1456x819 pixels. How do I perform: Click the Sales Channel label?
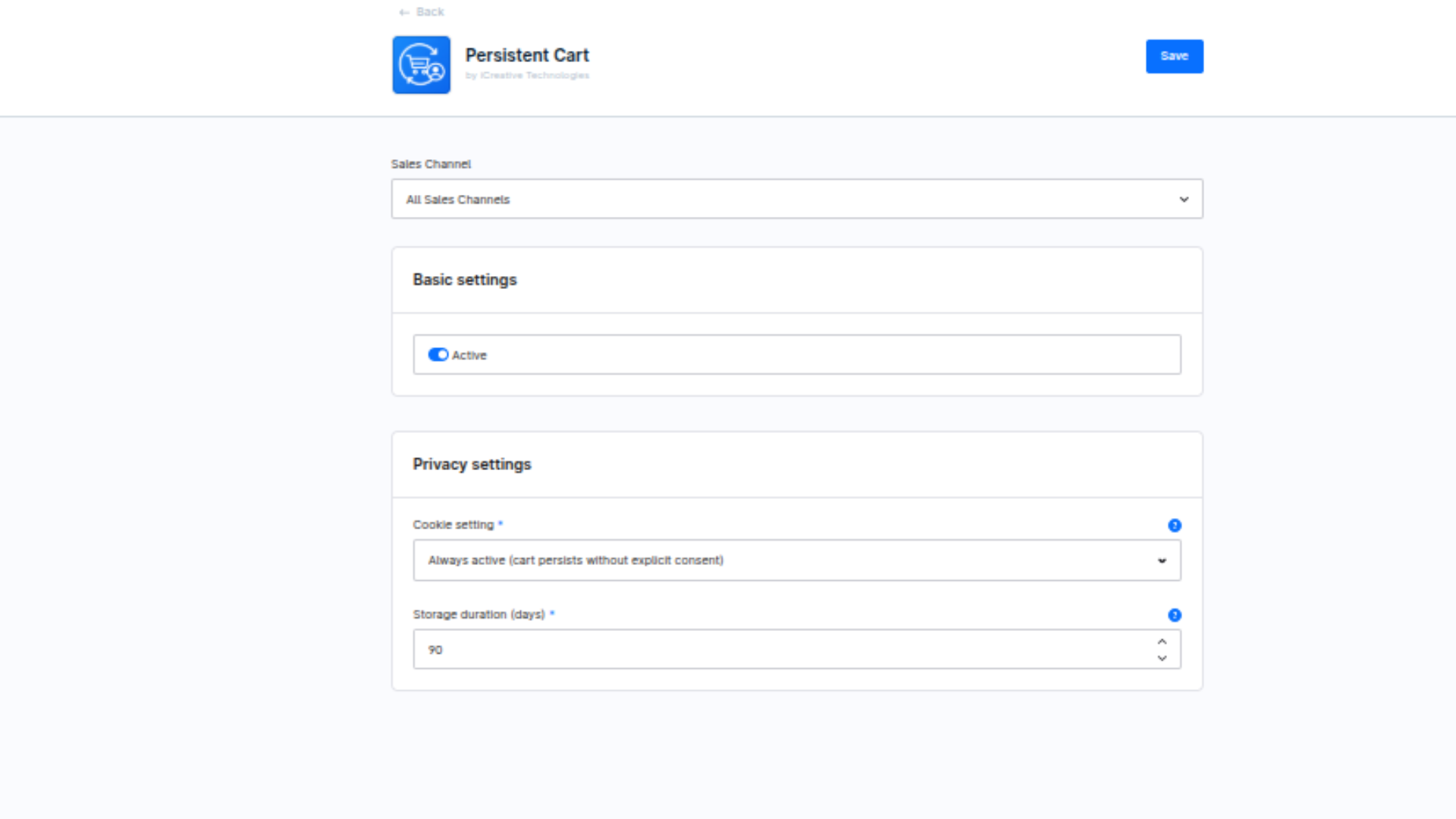[x=431, y=164]
